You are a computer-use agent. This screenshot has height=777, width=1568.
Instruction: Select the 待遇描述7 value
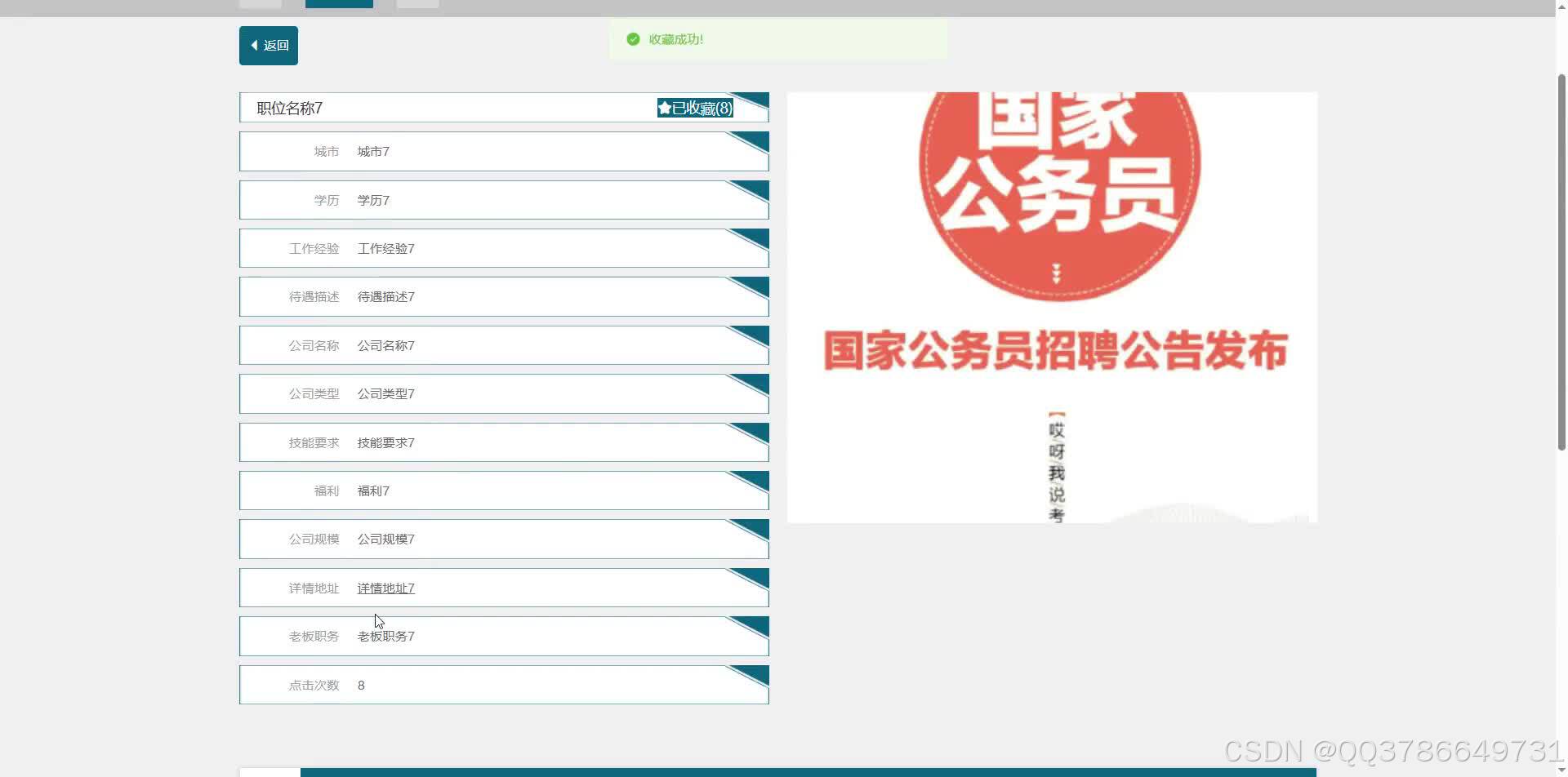click(x=385, y=297)
